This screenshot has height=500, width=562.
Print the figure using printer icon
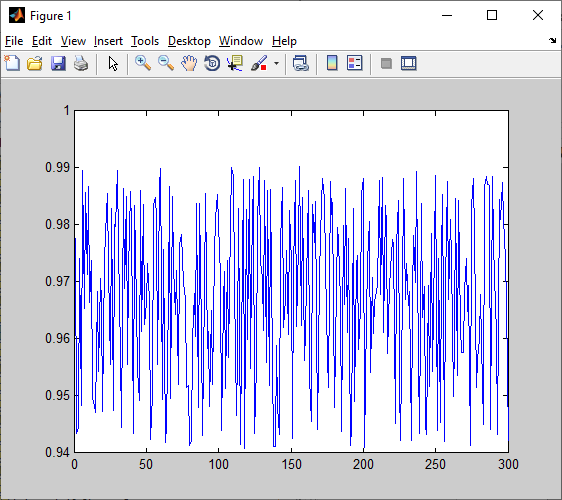click(x=81, y=63)
